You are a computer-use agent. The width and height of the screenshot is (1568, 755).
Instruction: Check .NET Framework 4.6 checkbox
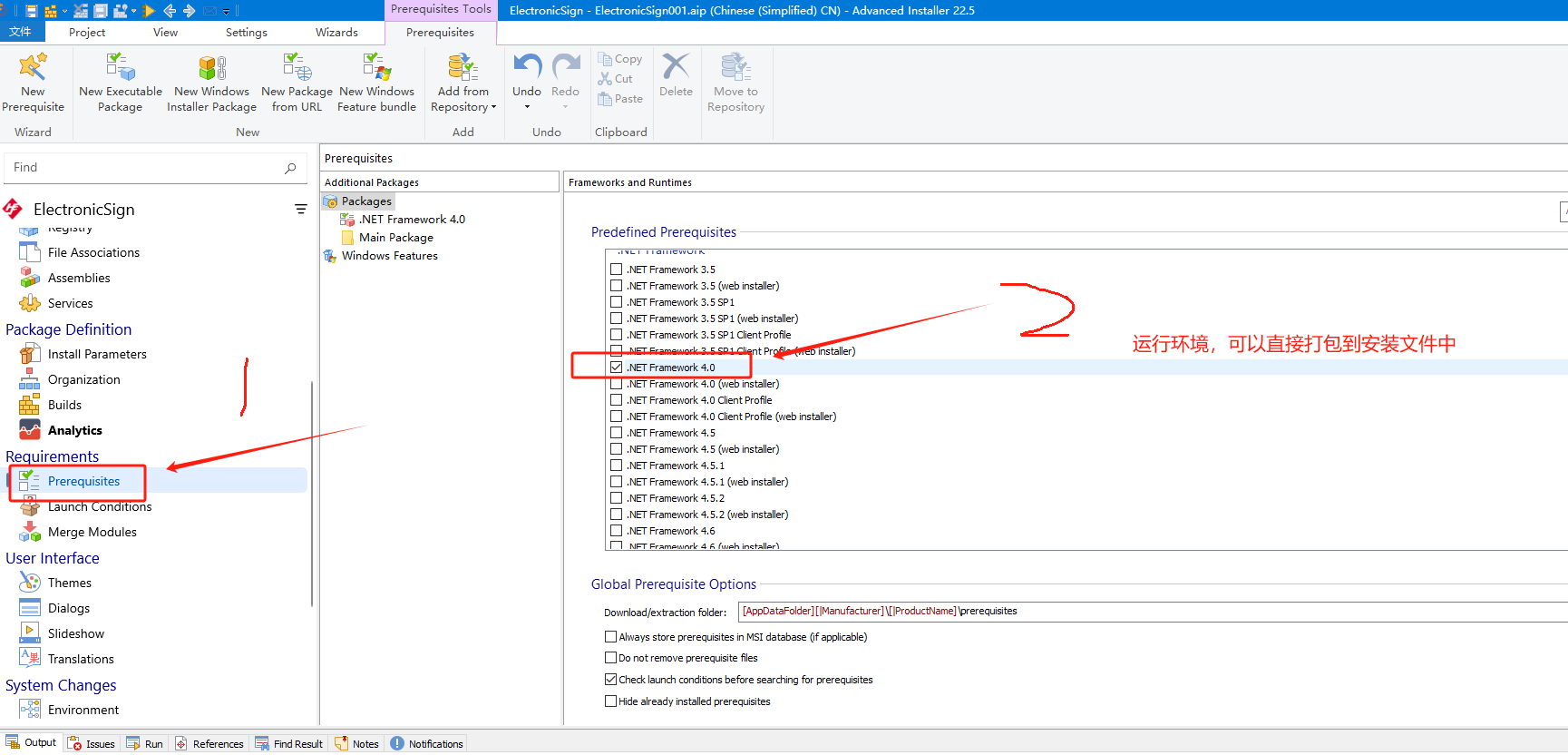tap(617, 531)
